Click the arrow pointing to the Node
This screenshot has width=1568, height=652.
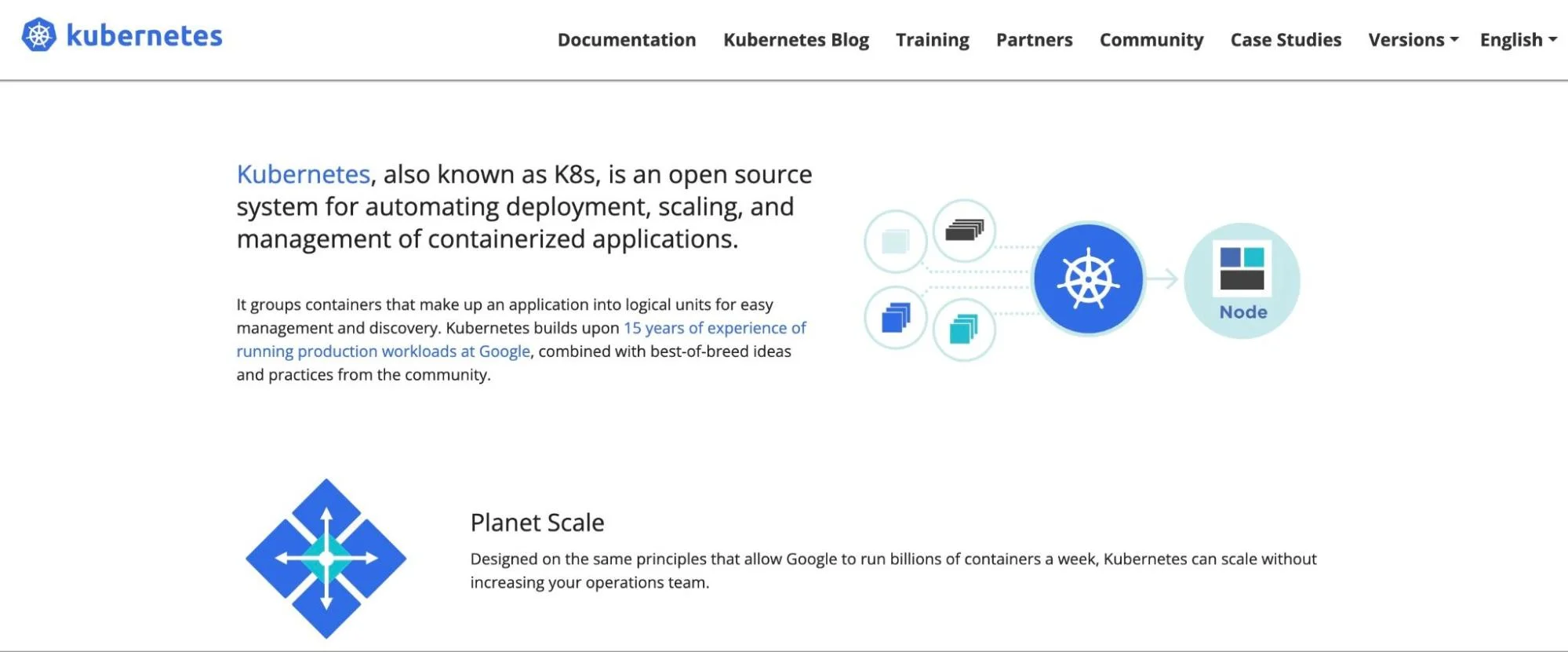1163,279
